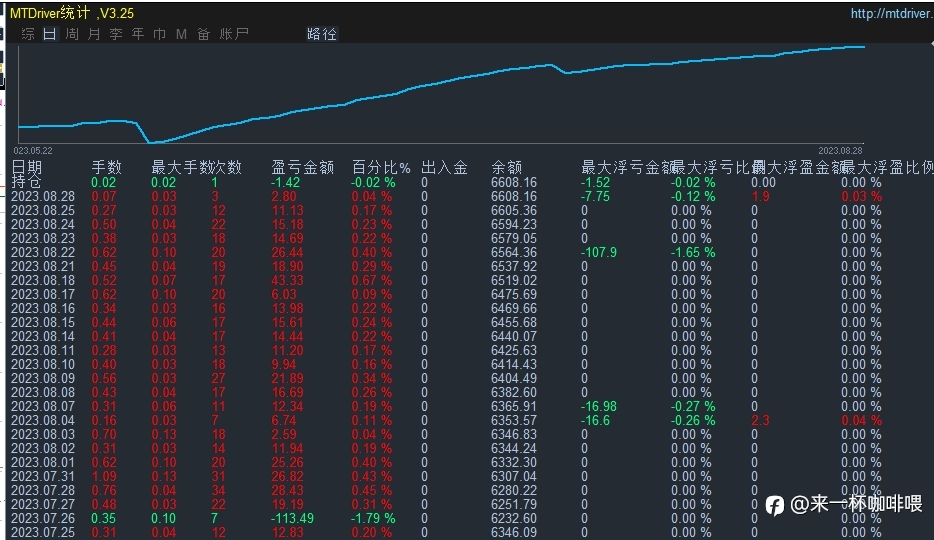The width and height of the screenshot is (934, 540).
Task: Select the 2023.08.07 date row
Action: pos(43,406)
